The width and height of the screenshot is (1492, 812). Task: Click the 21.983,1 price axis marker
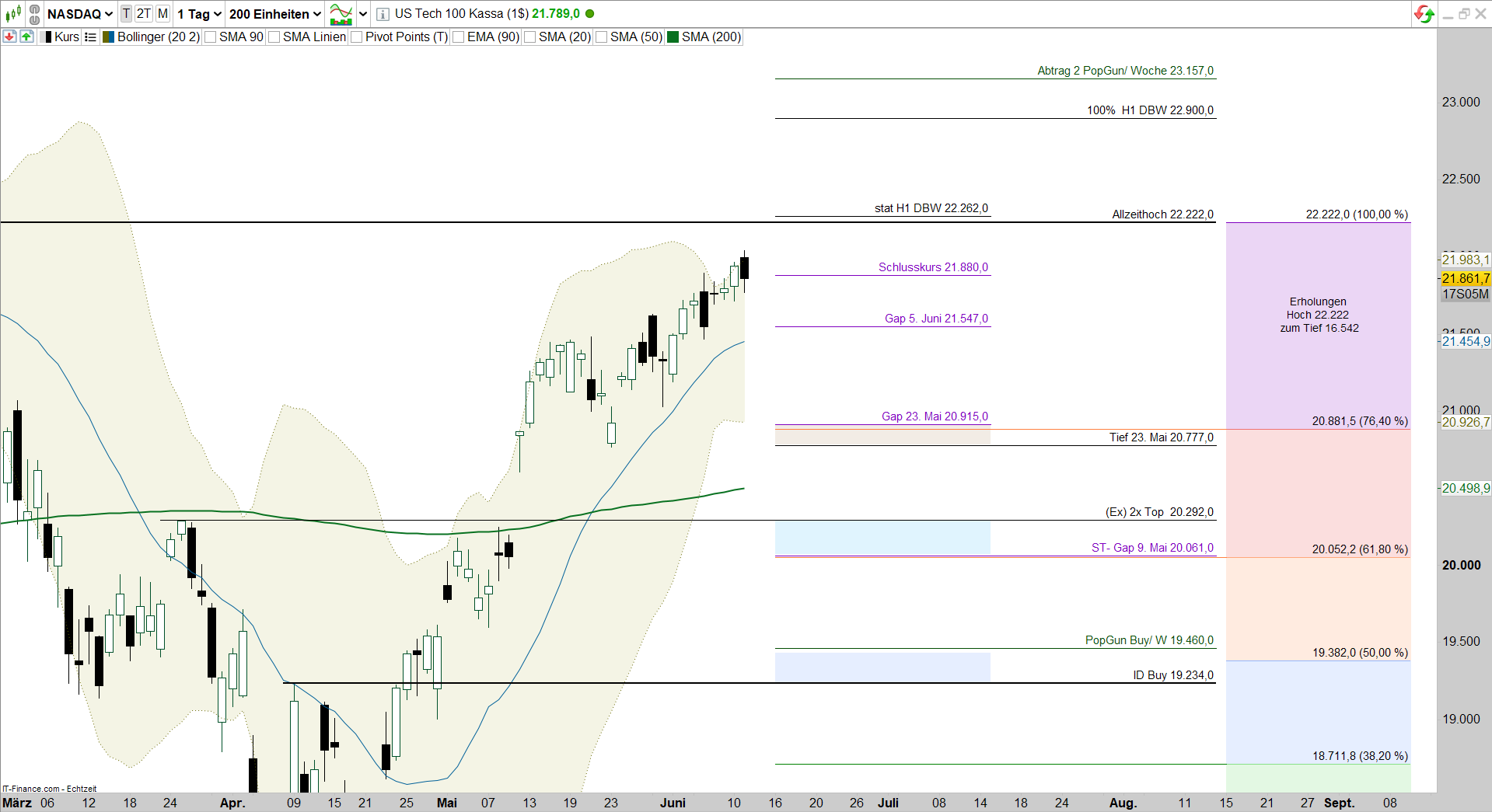1466,260
